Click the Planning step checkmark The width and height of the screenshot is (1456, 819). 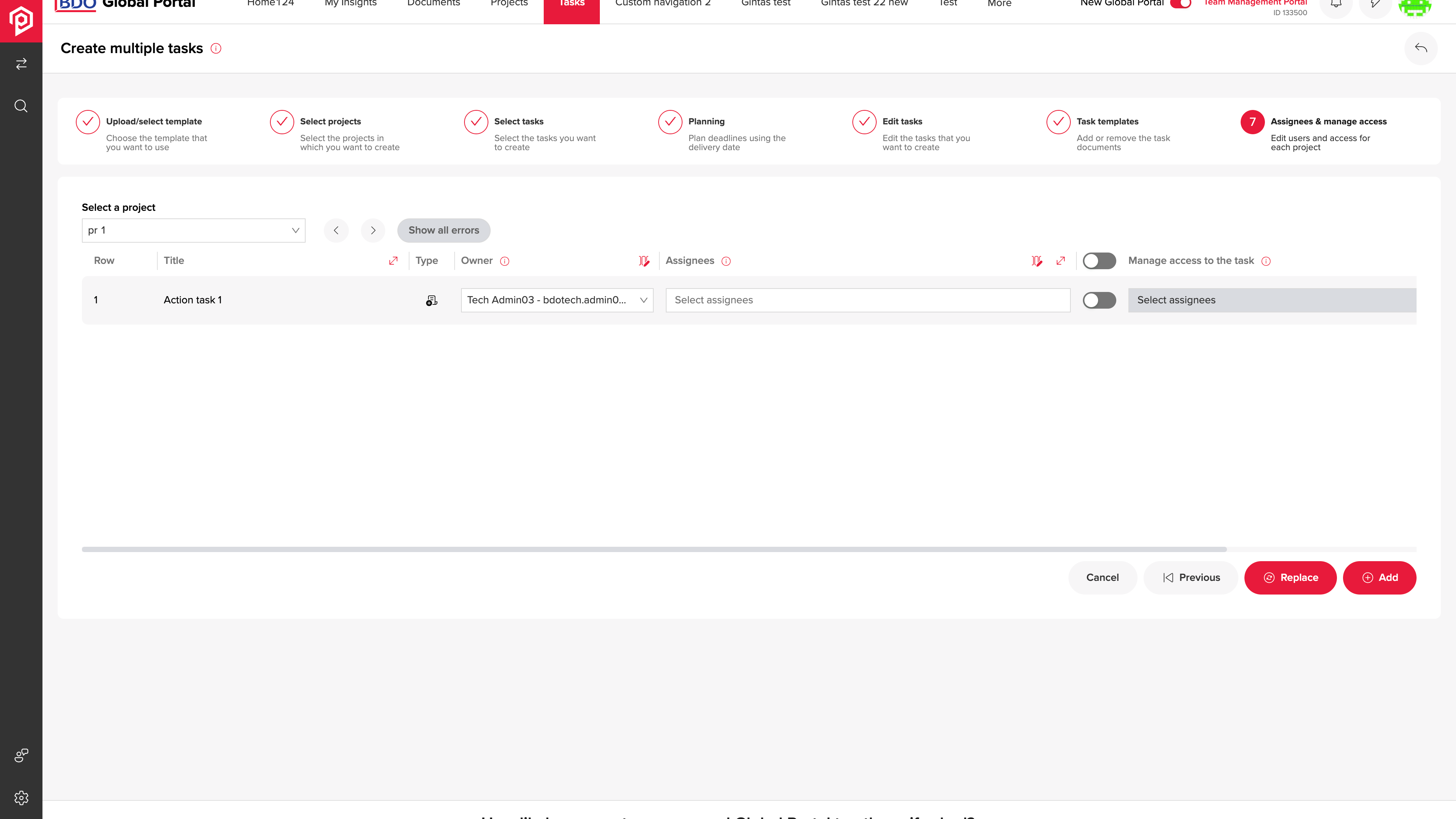pos(670,122)
